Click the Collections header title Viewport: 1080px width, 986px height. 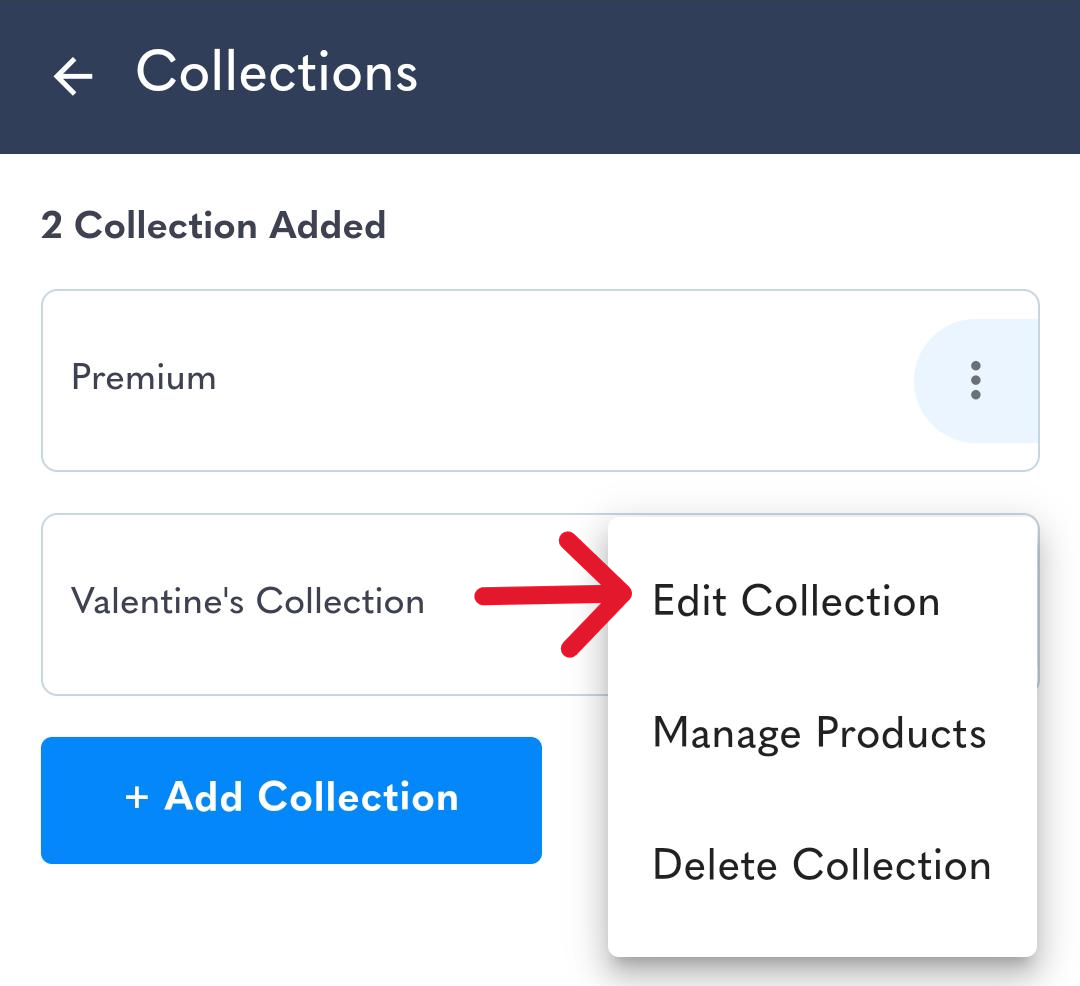(277, 72)
